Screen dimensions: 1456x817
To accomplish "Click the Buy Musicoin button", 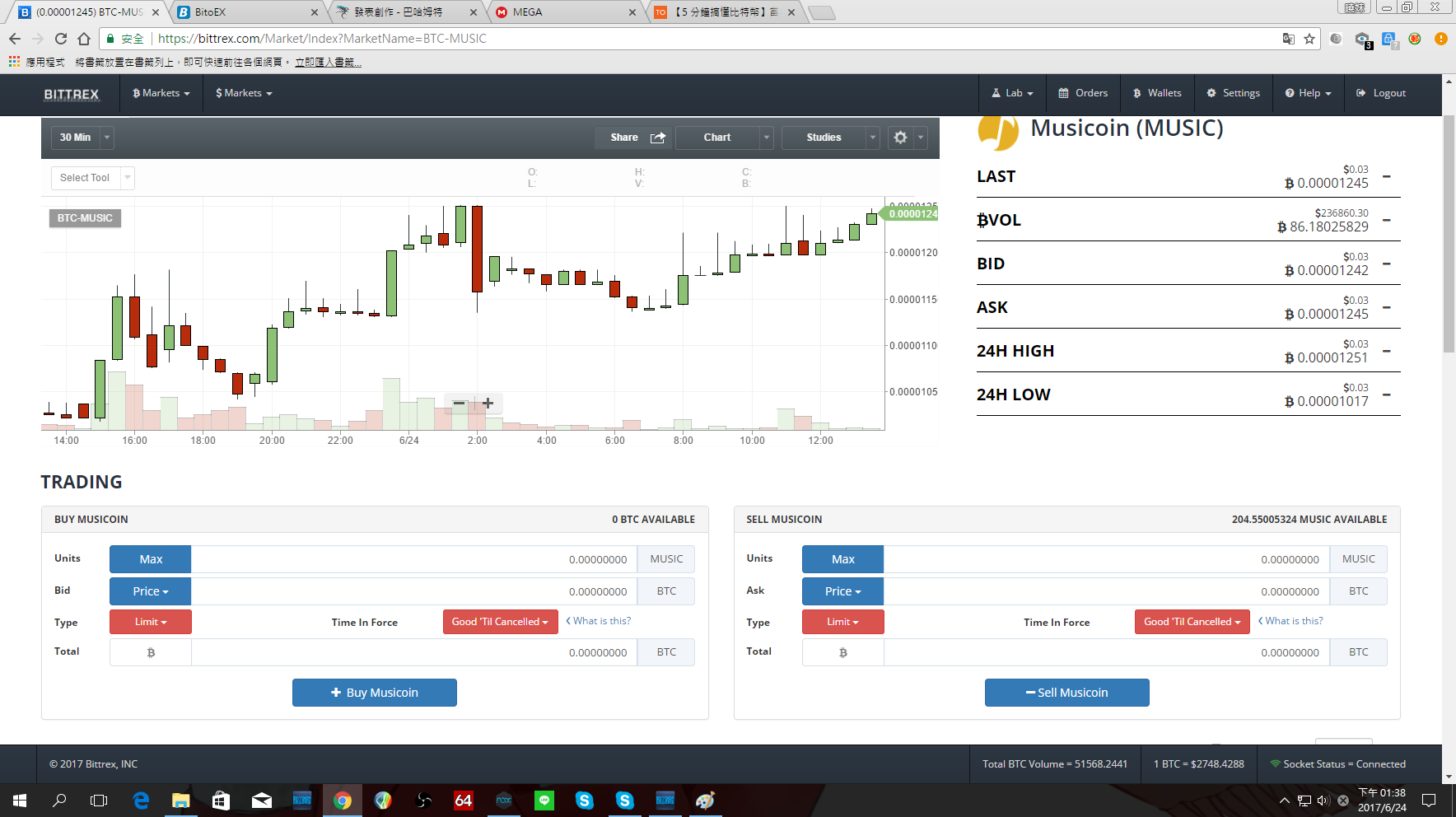I will [x=375, y=693].
